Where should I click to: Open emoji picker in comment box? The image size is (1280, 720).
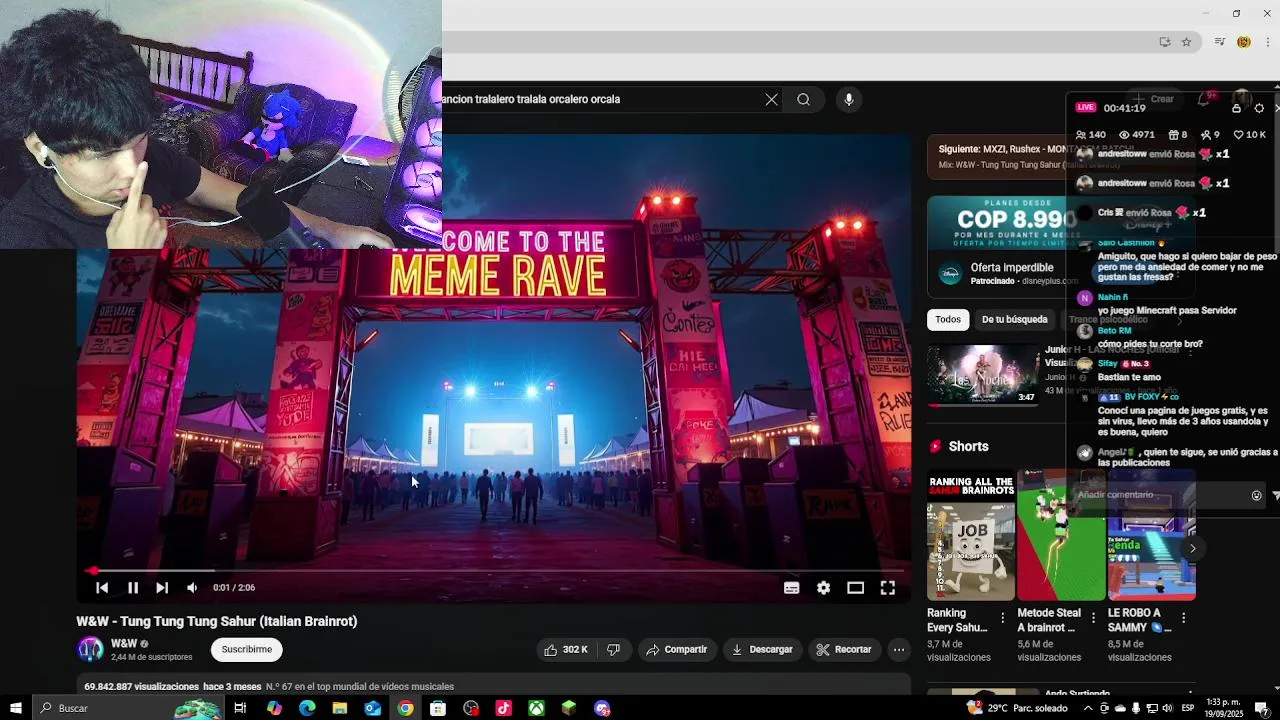point(1257,495)
